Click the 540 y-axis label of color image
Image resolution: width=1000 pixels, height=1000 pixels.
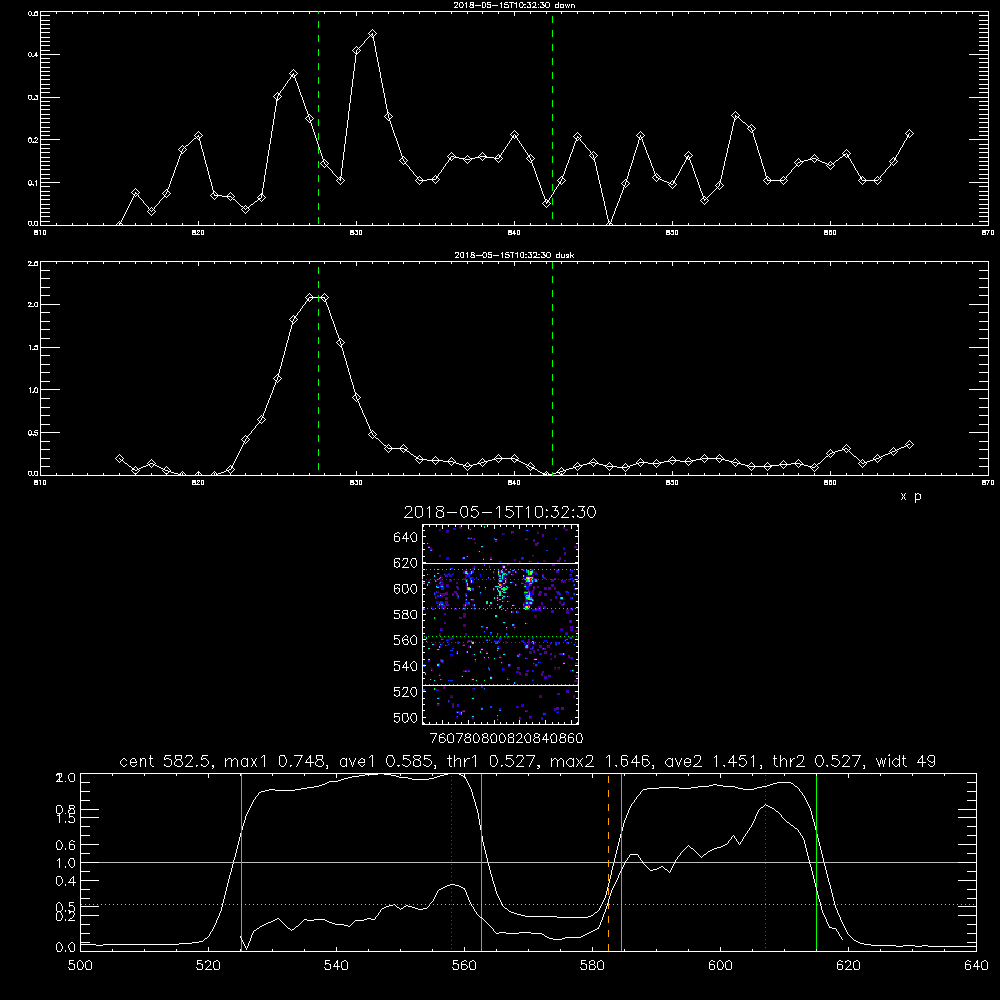[406, 666]
